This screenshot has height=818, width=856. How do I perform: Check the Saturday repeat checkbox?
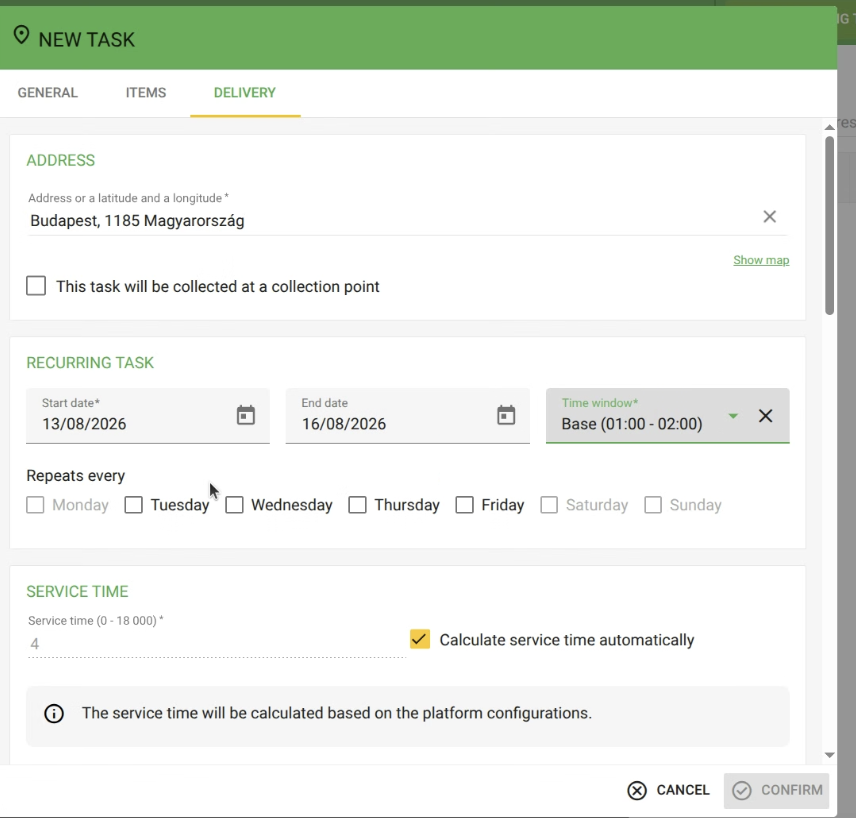pyautogui.click(x=549, y=505)
